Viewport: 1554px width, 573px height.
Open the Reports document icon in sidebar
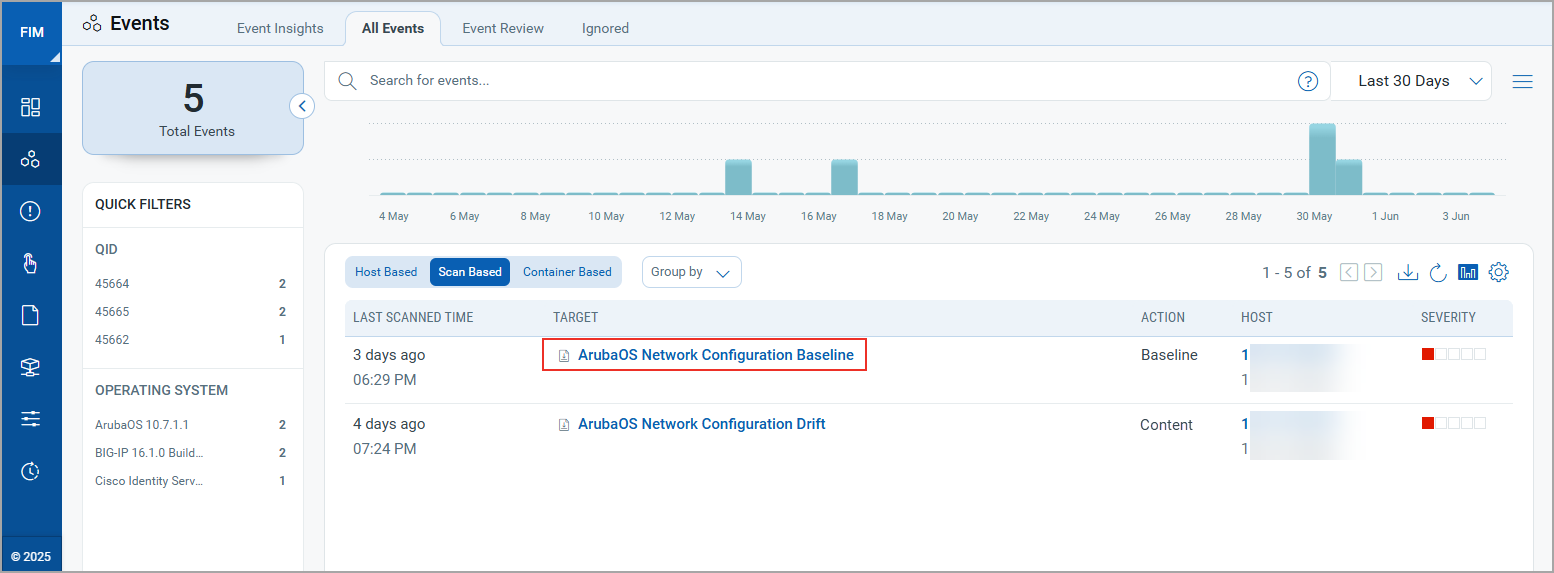point(30,315)
